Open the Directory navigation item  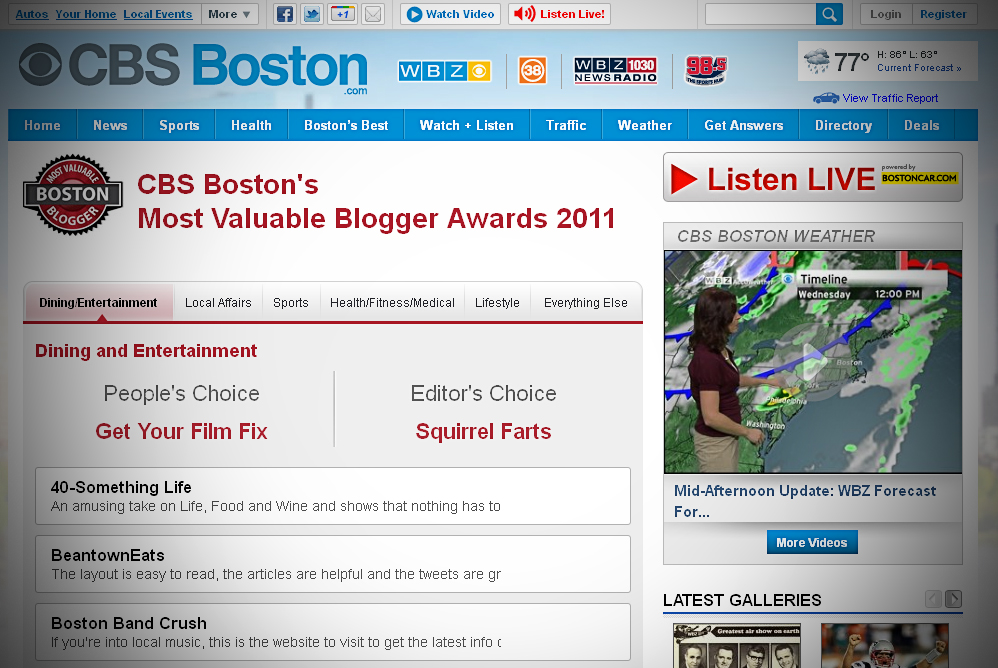[843, 125]
